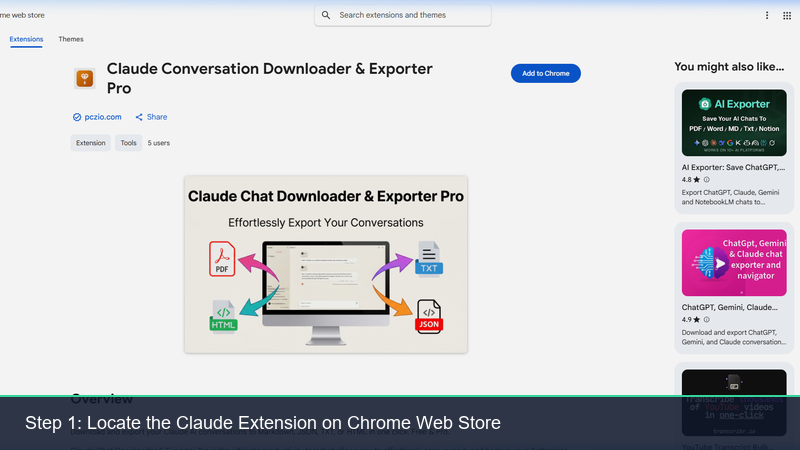
Task: Click the PDF icon in the promo image
Action: (222, 259)
